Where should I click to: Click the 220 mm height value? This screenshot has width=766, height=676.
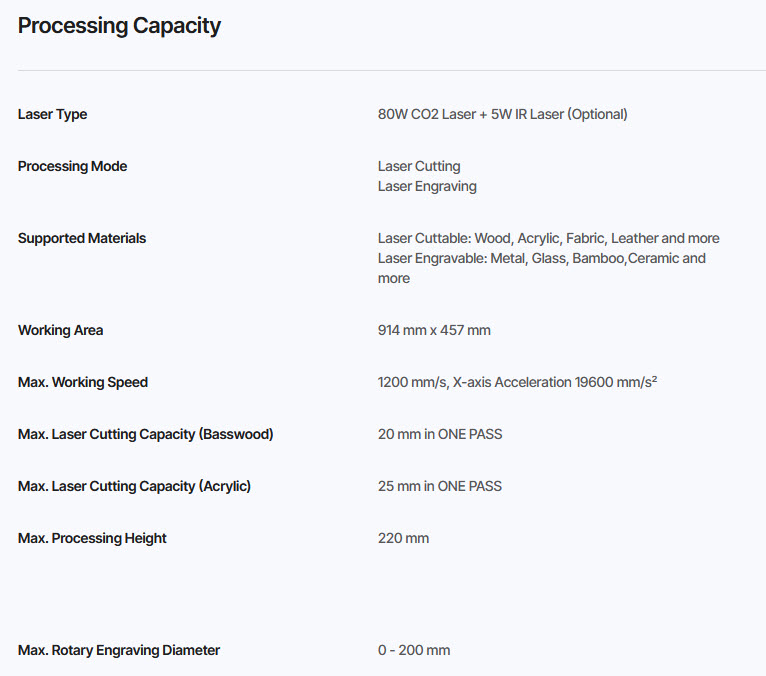[x=403, y=538]
